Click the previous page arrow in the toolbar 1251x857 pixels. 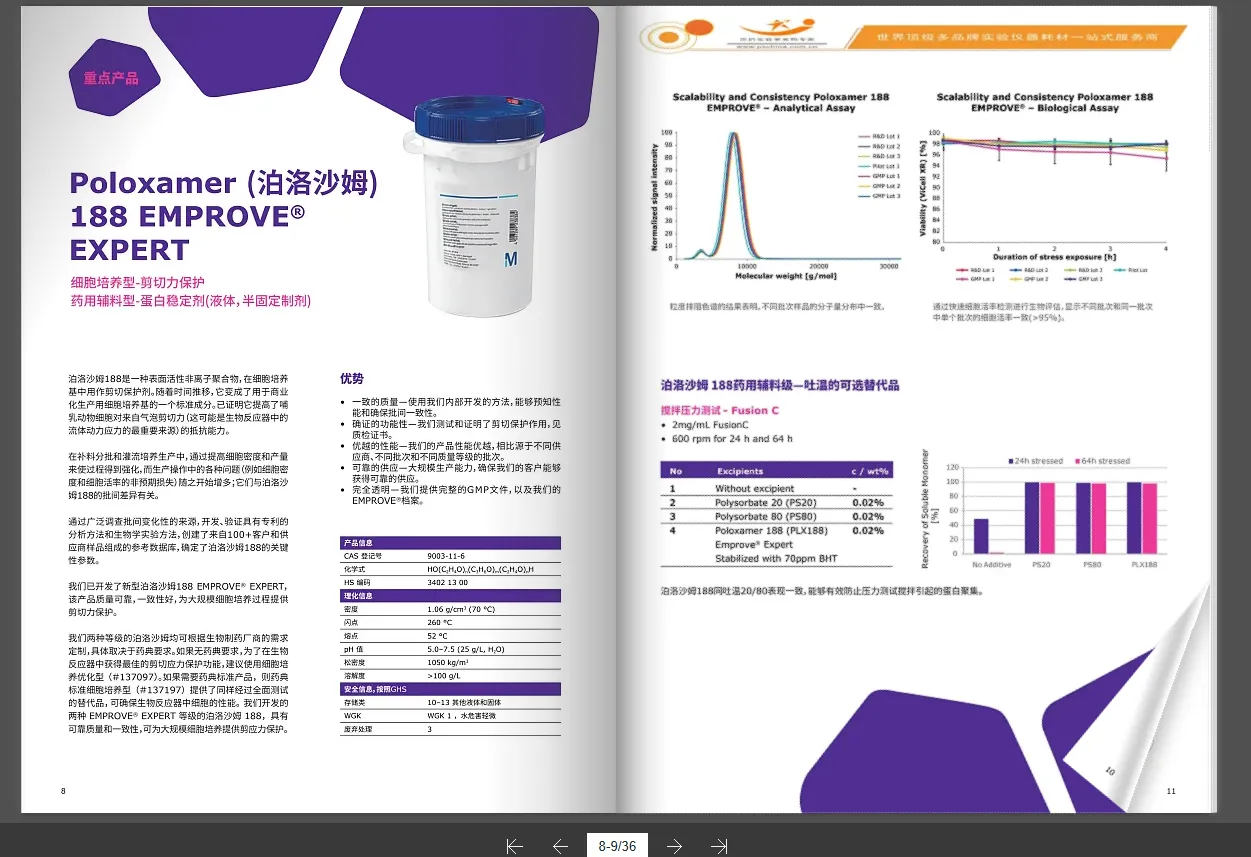[x=561, y=846]
